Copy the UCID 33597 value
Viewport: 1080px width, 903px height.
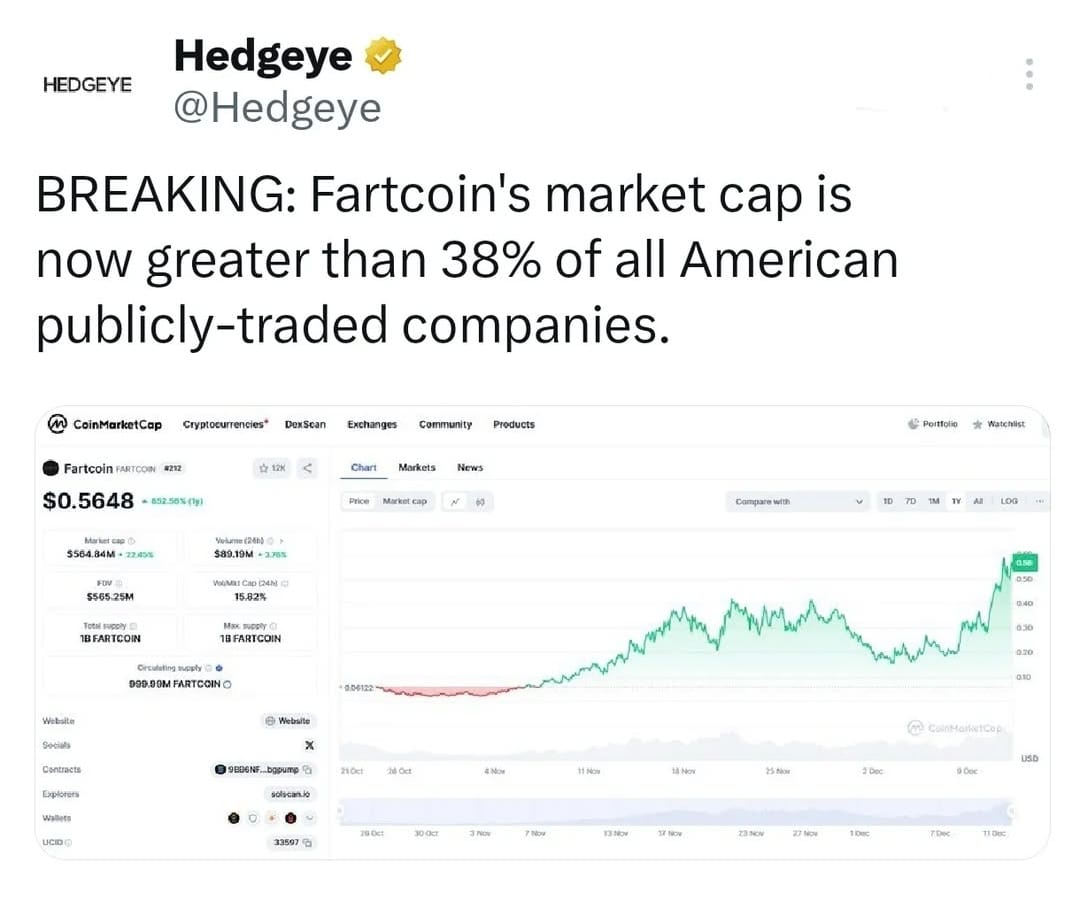point(308,842)
